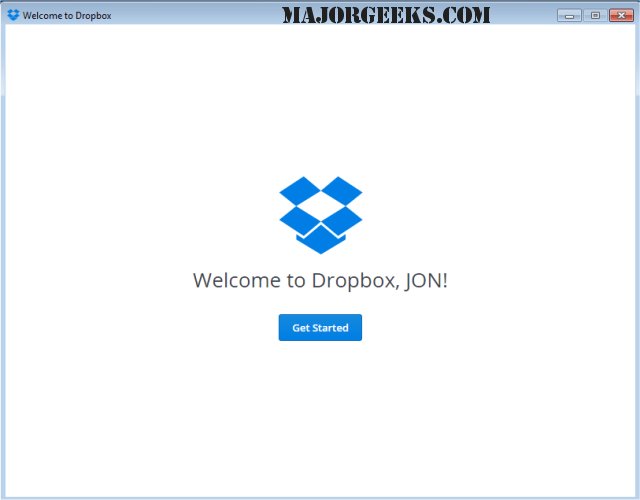Click the large Dropbox logo

pyautogui.click(x=320, y=214)
